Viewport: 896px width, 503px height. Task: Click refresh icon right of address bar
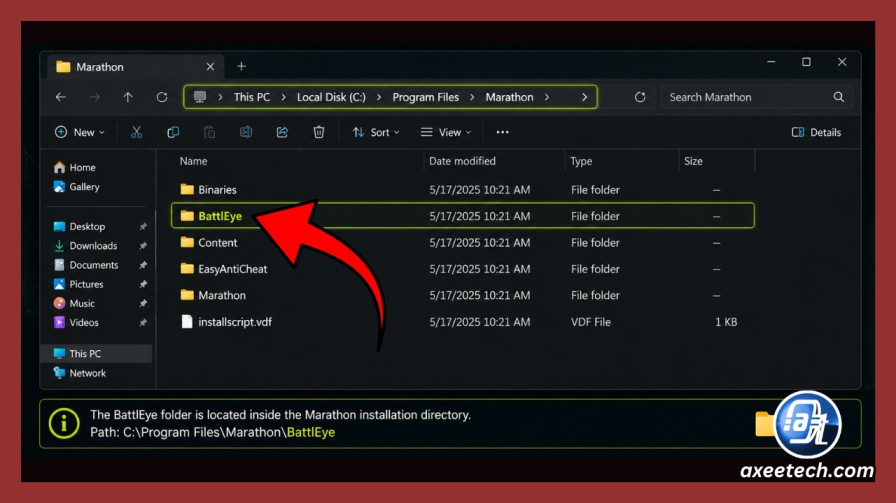point(640,97)
